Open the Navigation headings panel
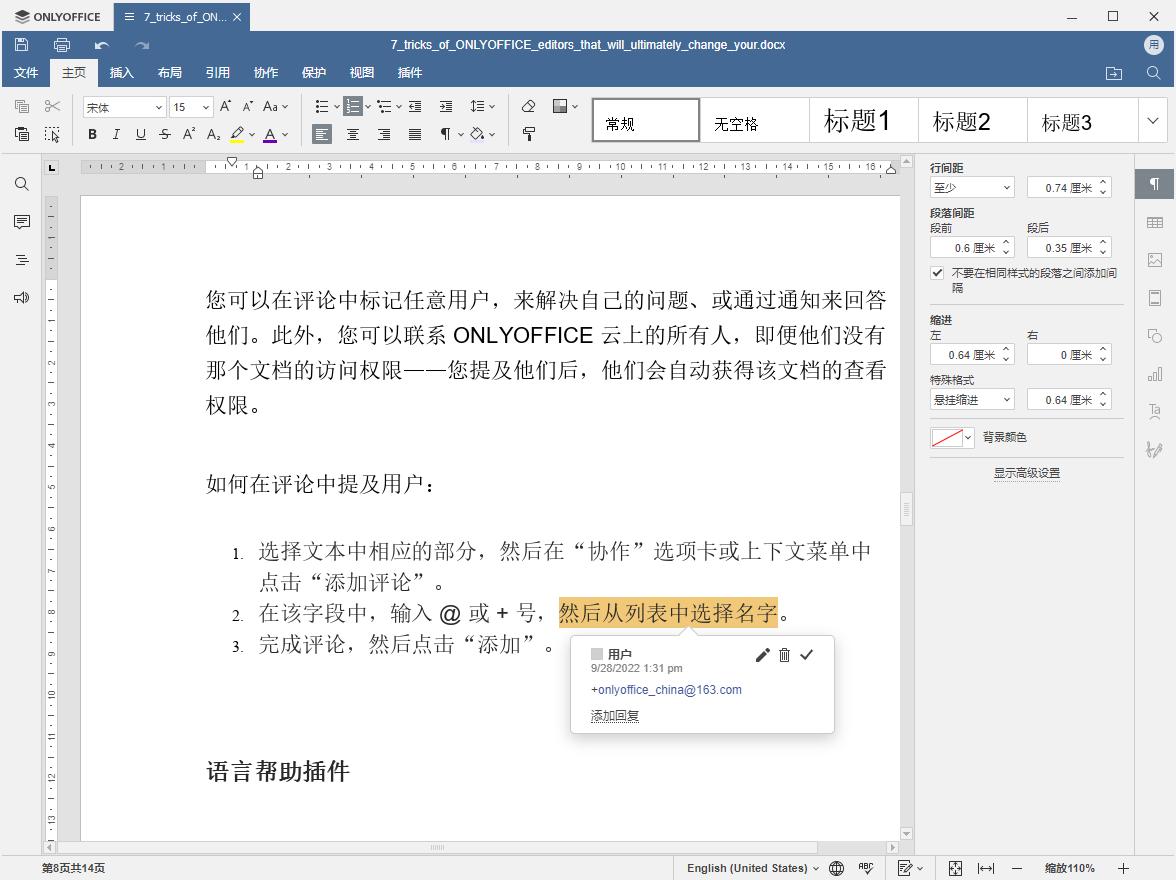This screenshot has height=880, width=1176. coord(20,260)
